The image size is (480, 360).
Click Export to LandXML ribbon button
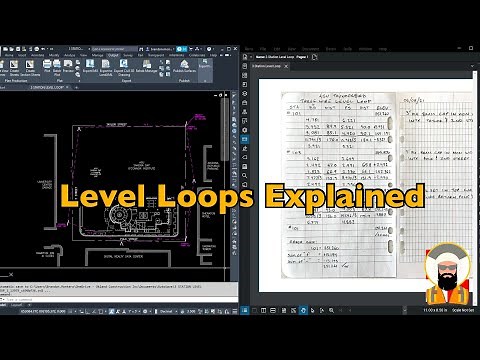tap(106, 67)
